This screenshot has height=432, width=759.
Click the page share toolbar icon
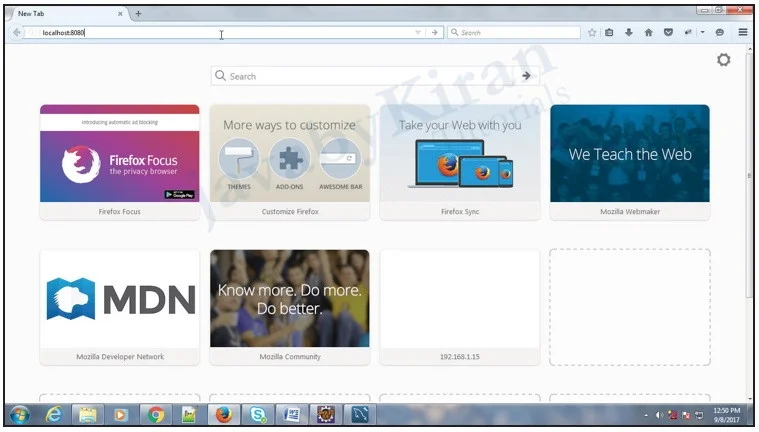point(688,32)
